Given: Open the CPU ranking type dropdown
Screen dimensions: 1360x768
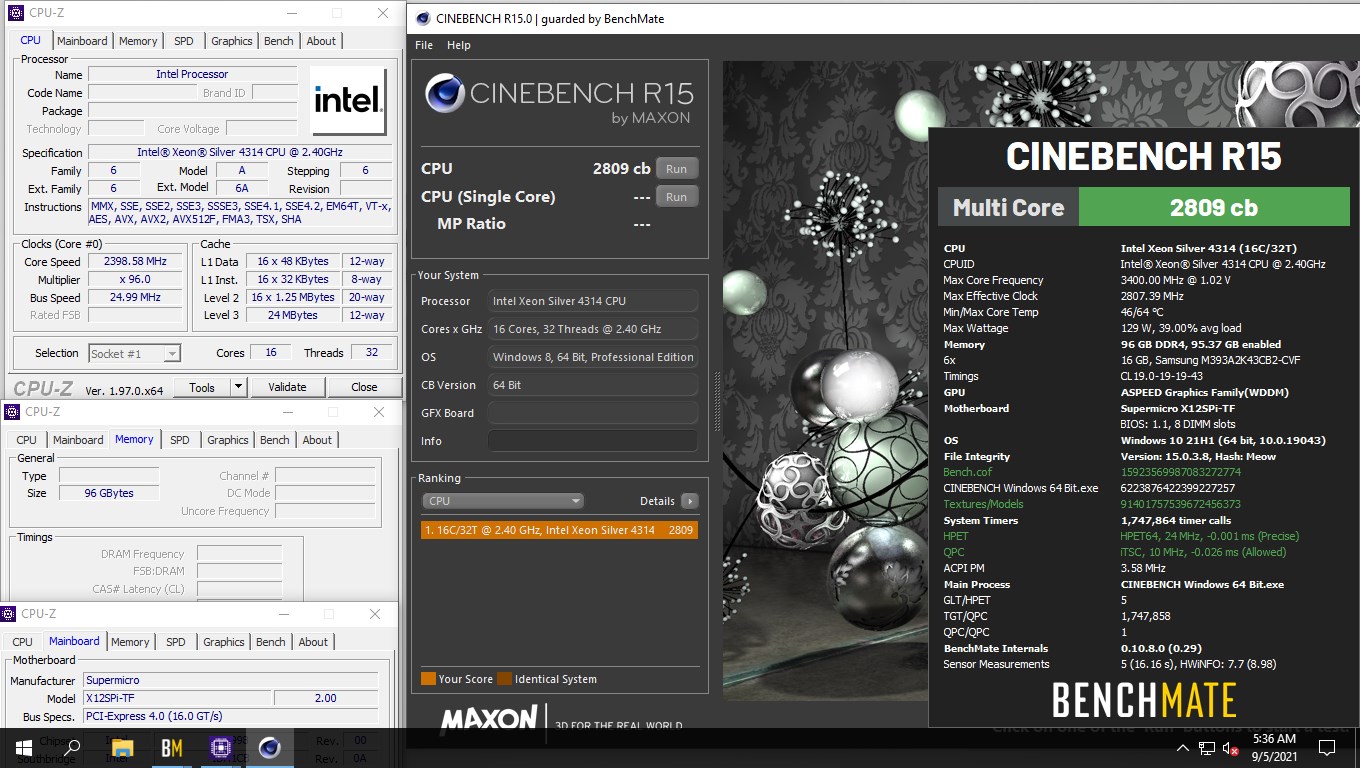Looking at the screenshot, I should [x=503, y=501].
